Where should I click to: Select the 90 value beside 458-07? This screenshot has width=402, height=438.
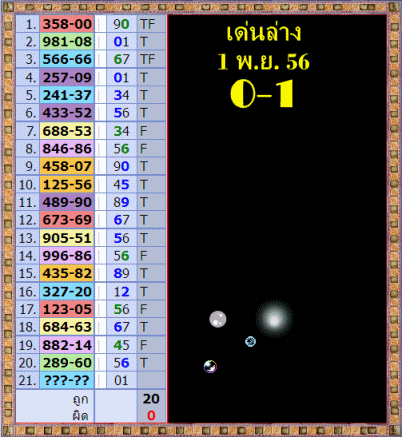tap(121, 166)
